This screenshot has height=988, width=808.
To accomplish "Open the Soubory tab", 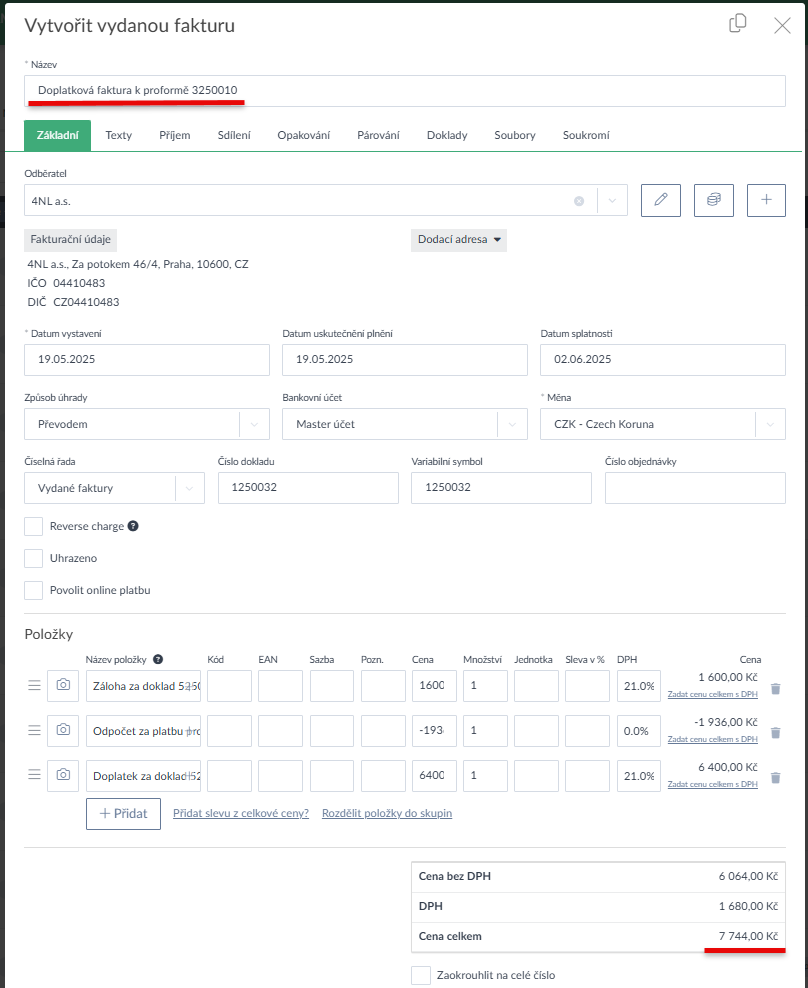I will pyautogui.click(x=515, y=135).
